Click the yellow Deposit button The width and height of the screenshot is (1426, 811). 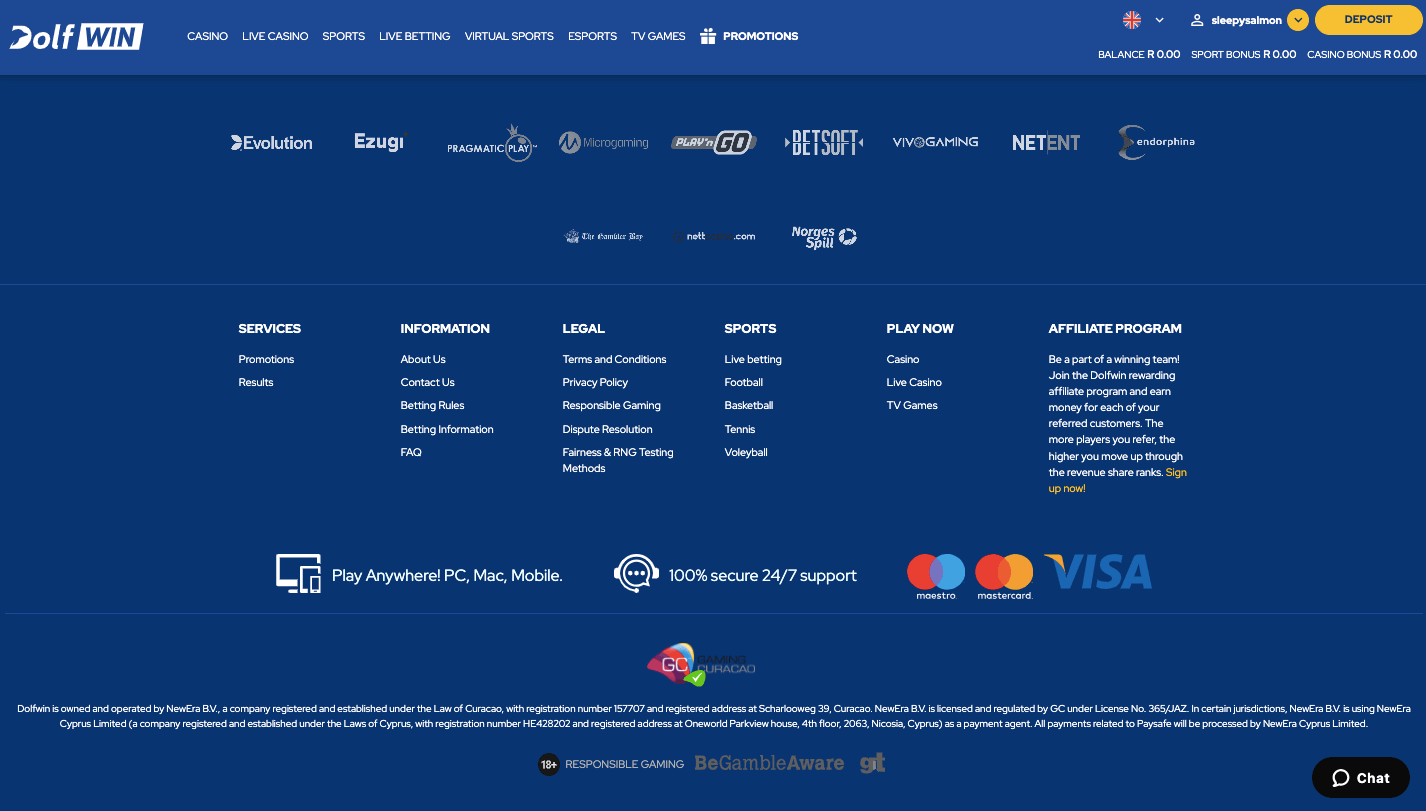tap(1368, 20)
